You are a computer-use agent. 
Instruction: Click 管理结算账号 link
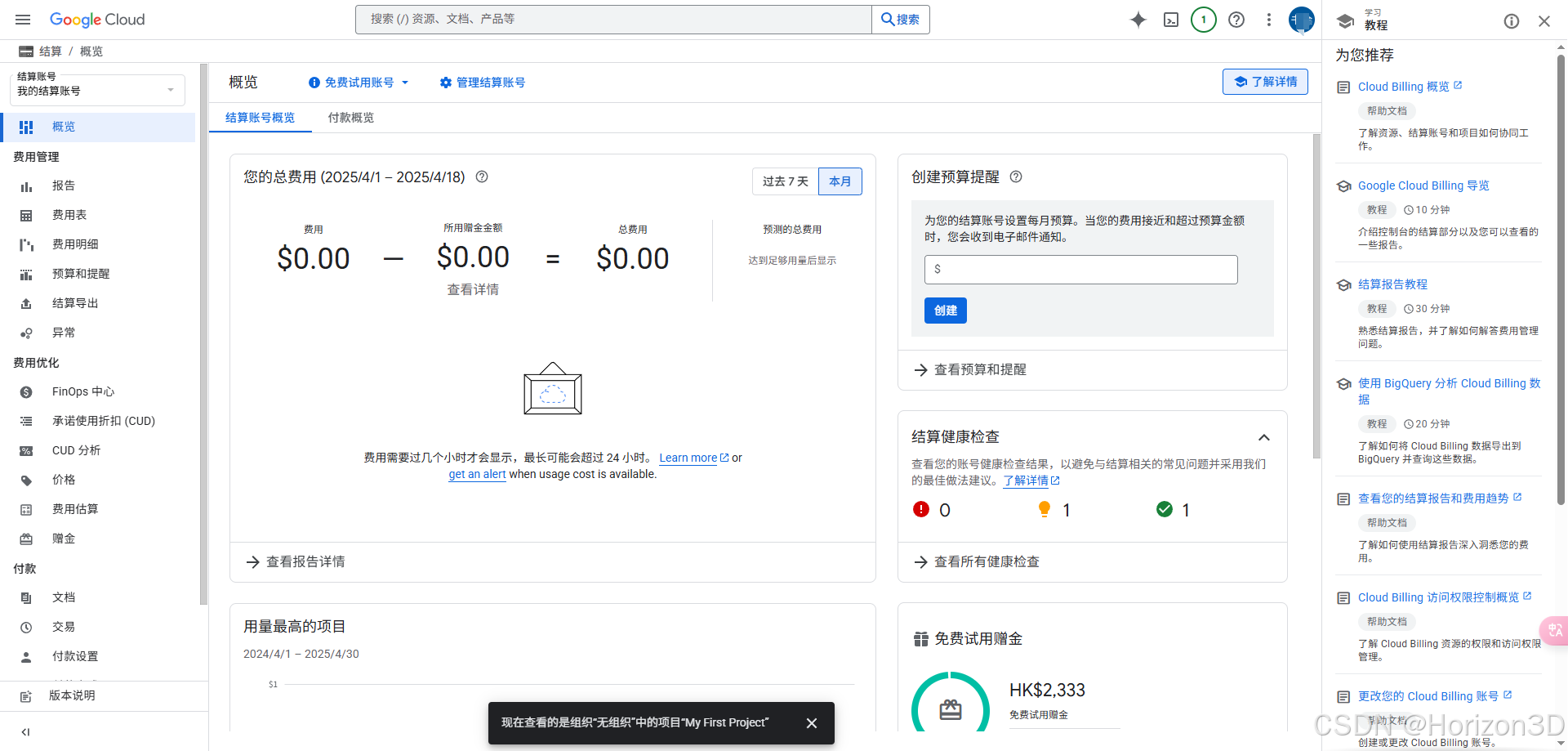483,83
